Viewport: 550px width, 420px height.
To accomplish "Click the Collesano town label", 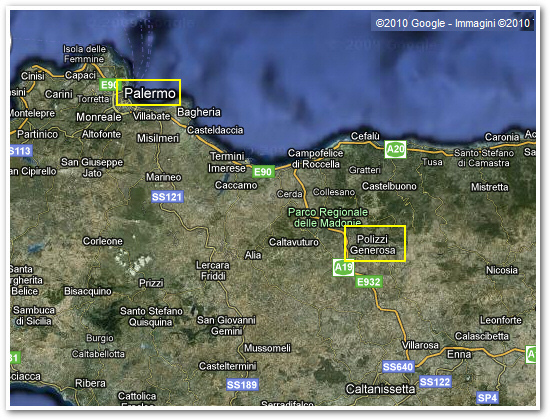I will 334,192.
